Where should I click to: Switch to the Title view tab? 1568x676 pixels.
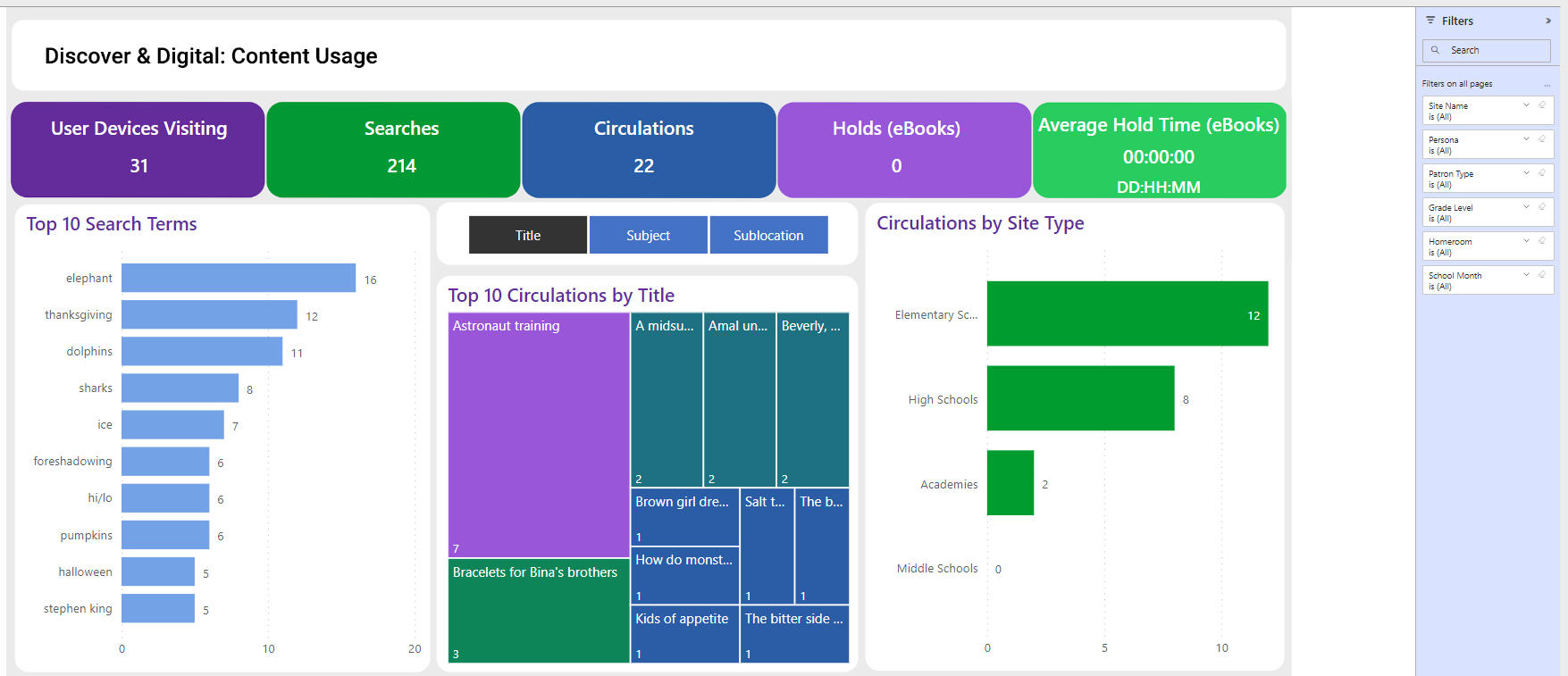point(528,236)
